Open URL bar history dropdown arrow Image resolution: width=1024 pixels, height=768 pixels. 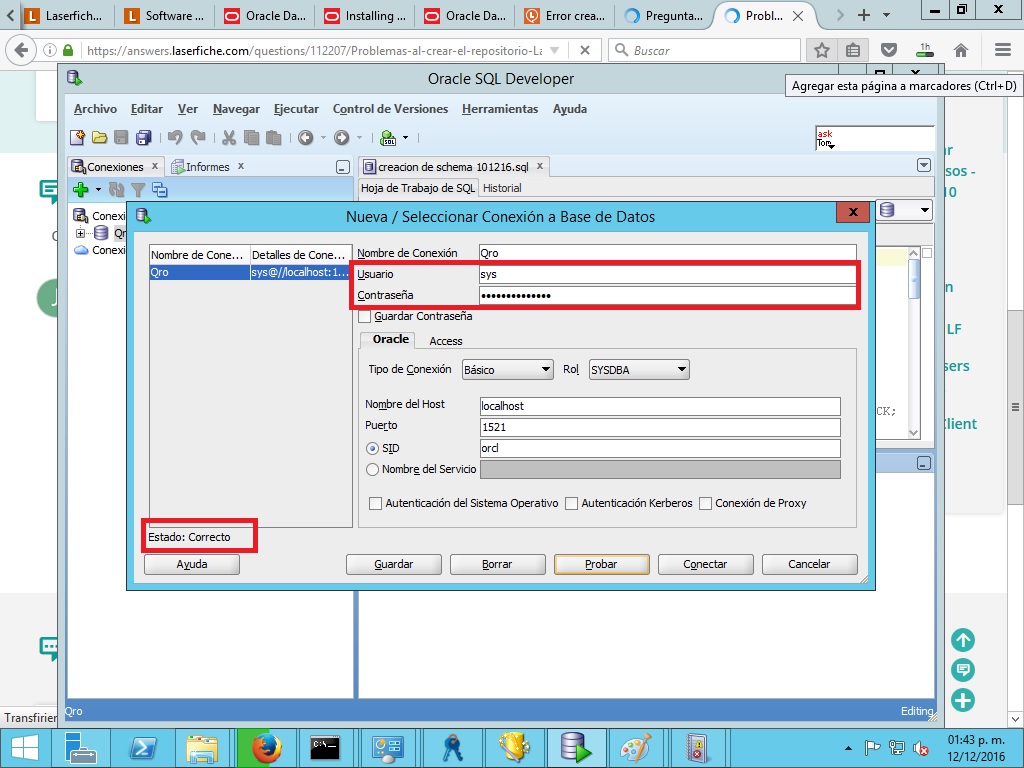click(x=555, y=50)
